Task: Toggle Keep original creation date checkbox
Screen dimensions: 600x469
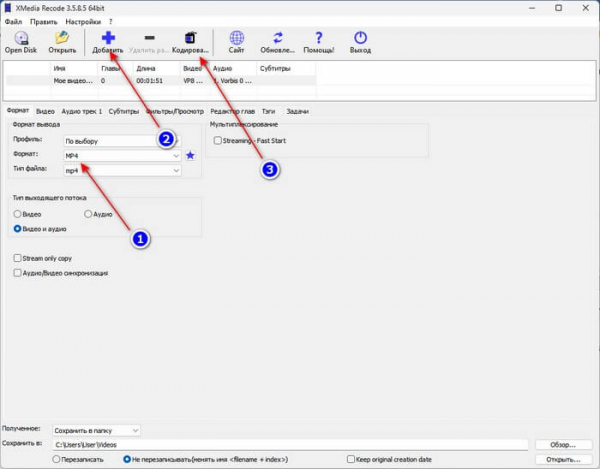Action: pos(351,459)
